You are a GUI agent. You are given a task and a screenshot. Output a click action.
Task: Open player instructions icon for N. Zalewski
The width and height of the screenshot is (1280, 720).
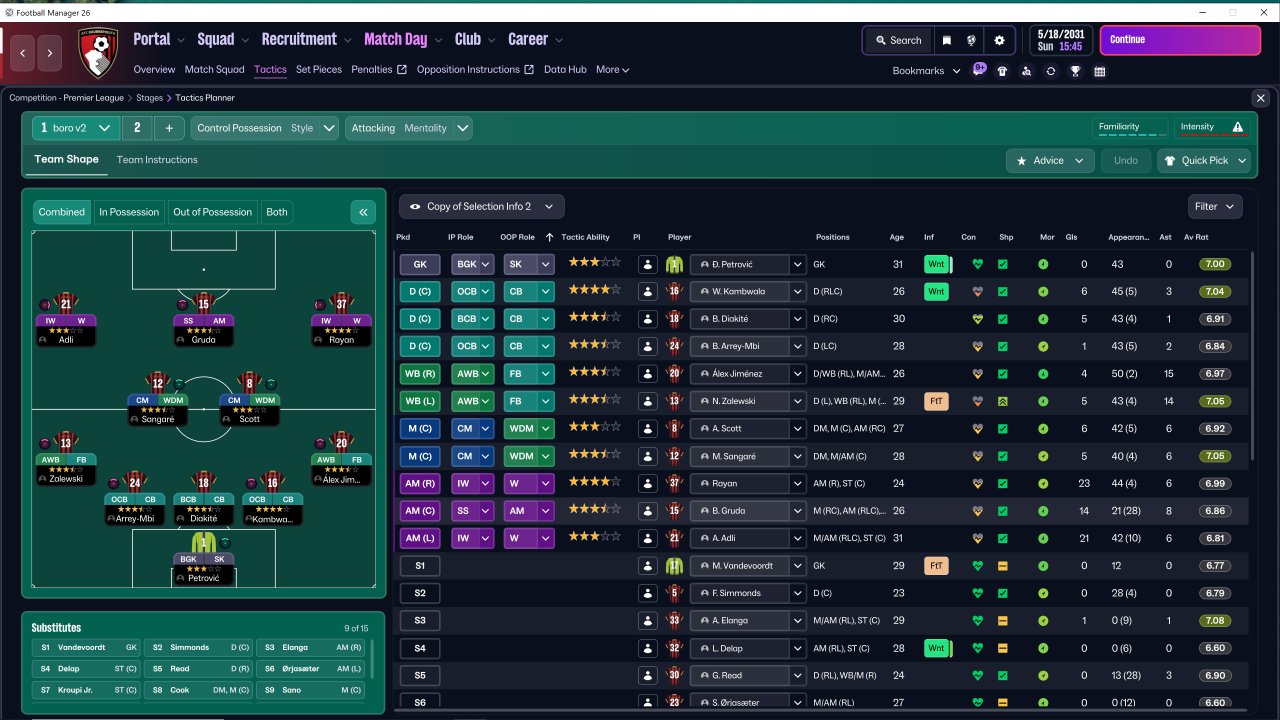[x=647, y=401]
